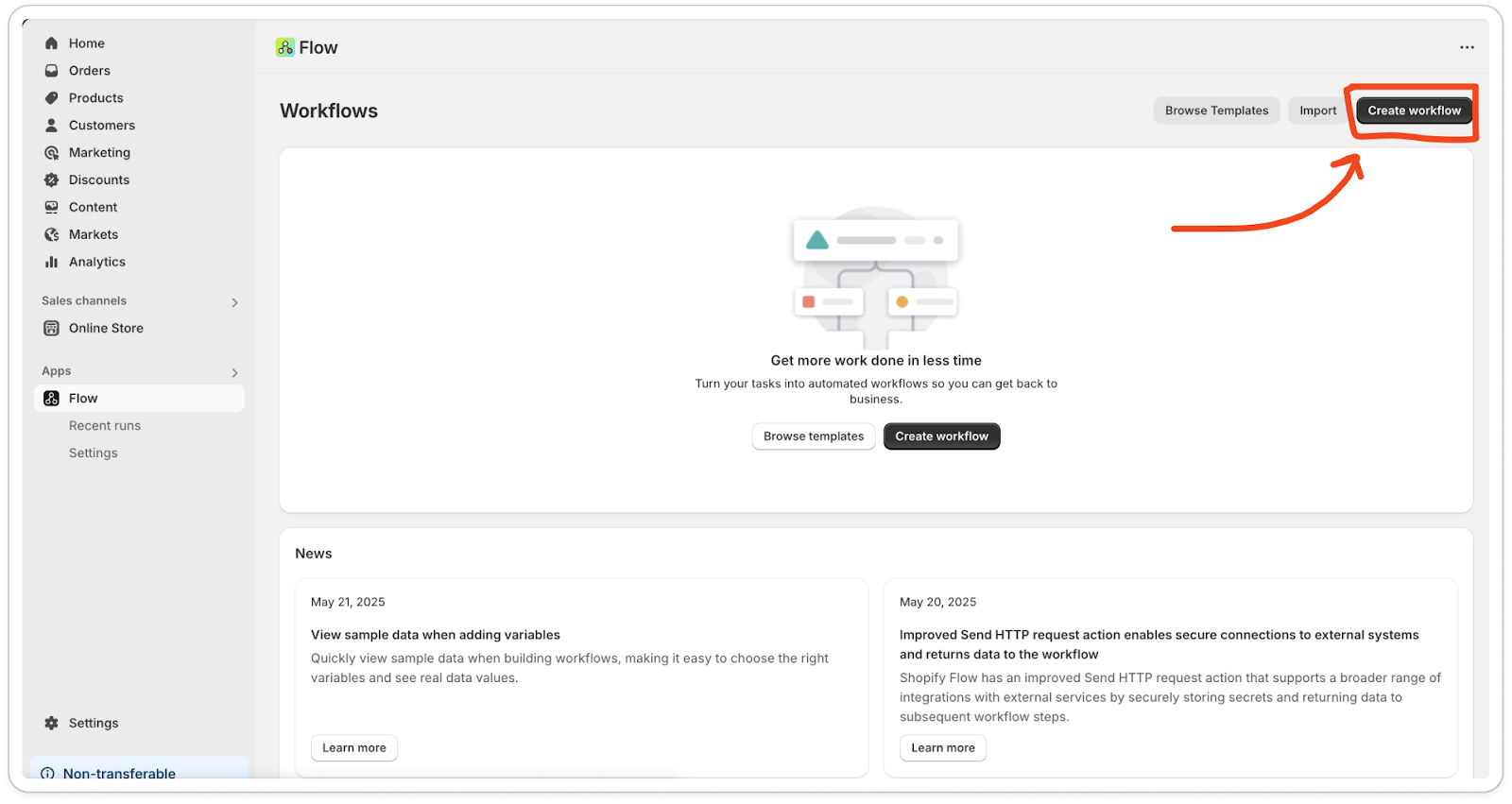Click the Non-transferable info icon

(47, 774)
